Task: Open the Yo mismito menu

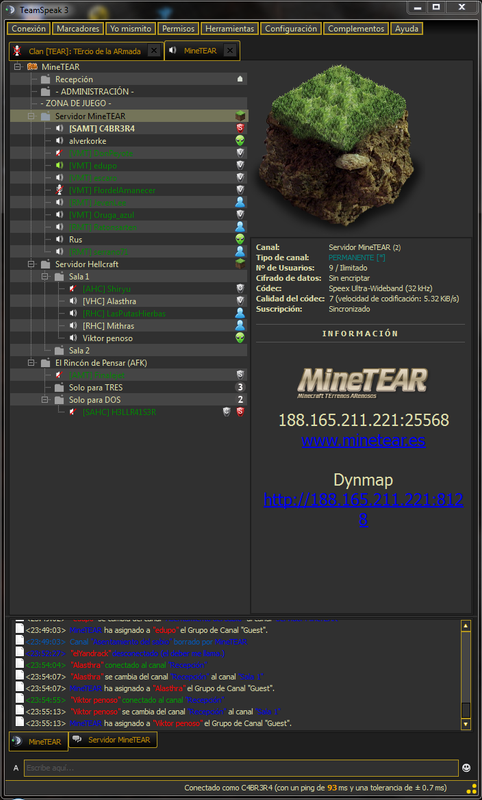Action: pyautogui.click(x=131, y=29)
